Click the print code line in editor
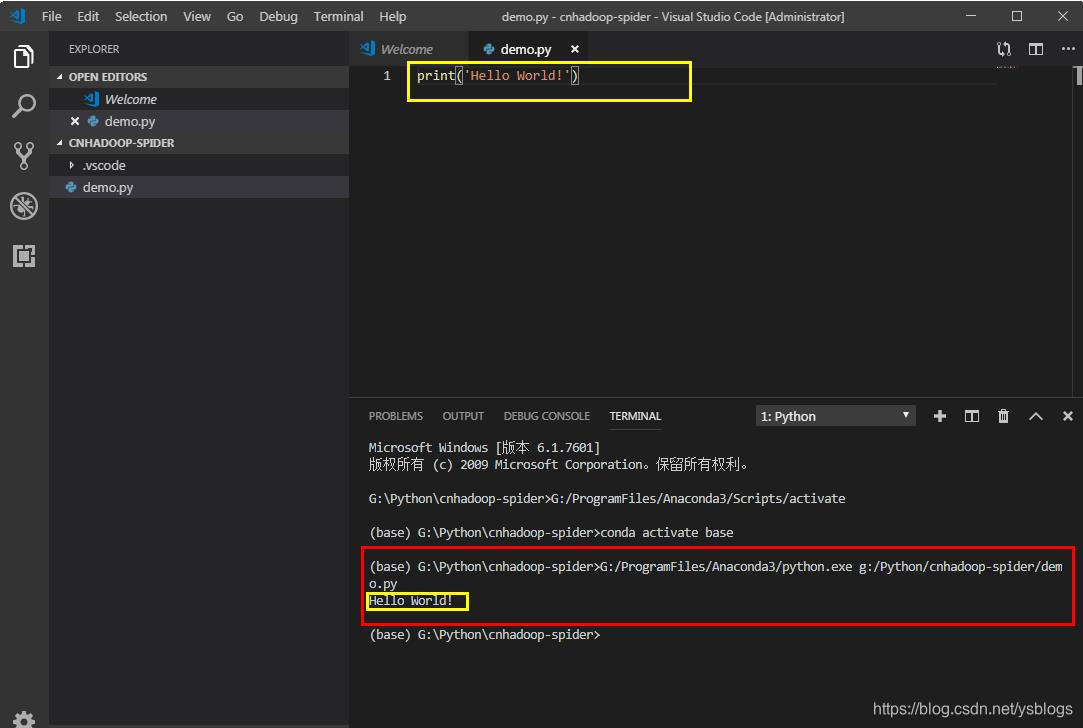 (x=497, y=75)
